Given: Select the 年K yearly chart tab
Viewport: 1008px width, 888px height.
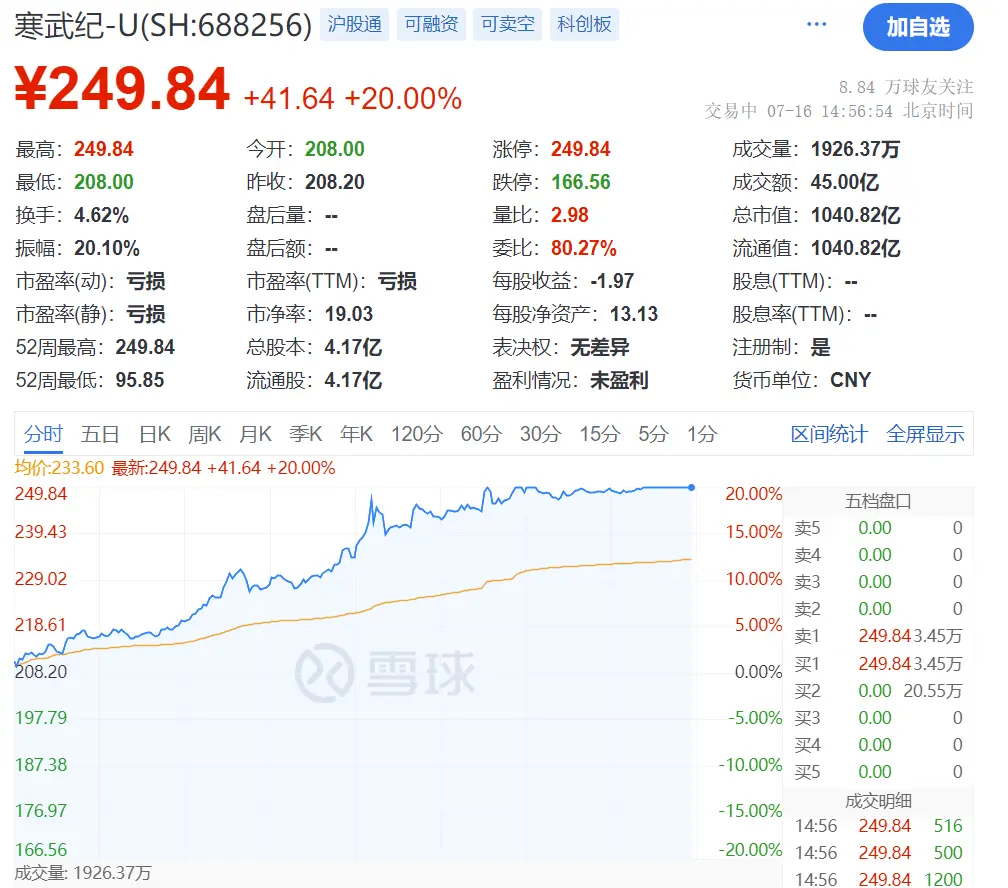Looking at the screenshot, I should (x=356, y=434).
